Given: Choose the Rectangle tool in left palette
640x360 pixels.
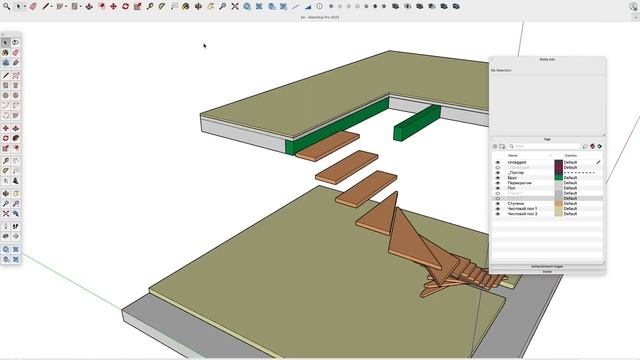Looking at the screenshot, I should click(x=6, y=85).
